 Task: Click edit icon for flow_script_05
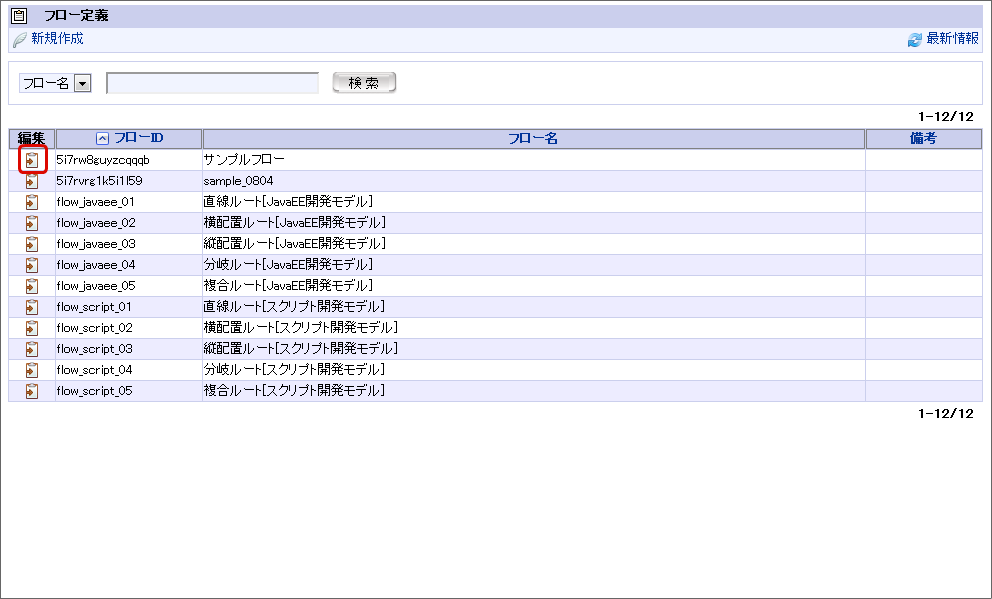point(32,391)
